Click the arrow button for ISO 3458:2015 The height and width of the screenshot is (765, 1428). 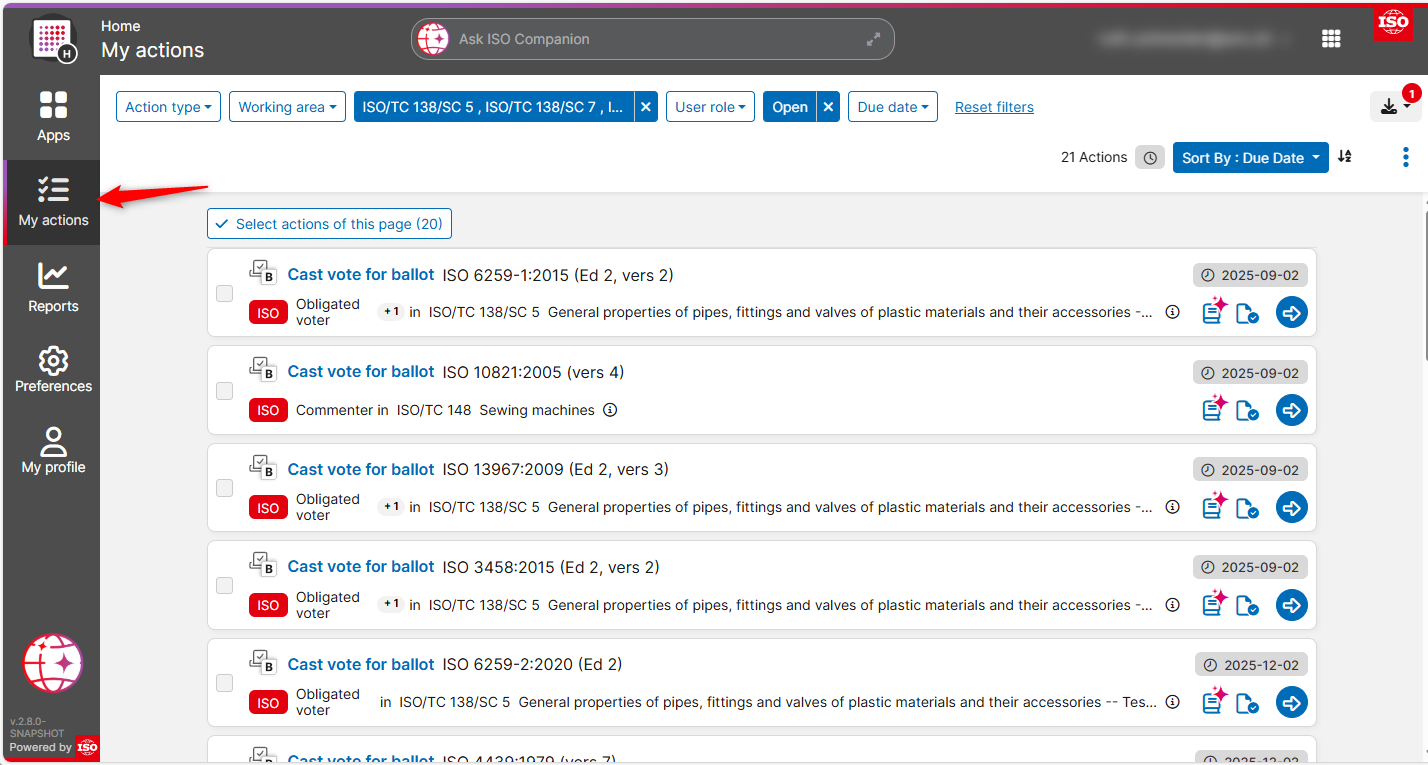pyautogui.click(x=1292, y=605)
